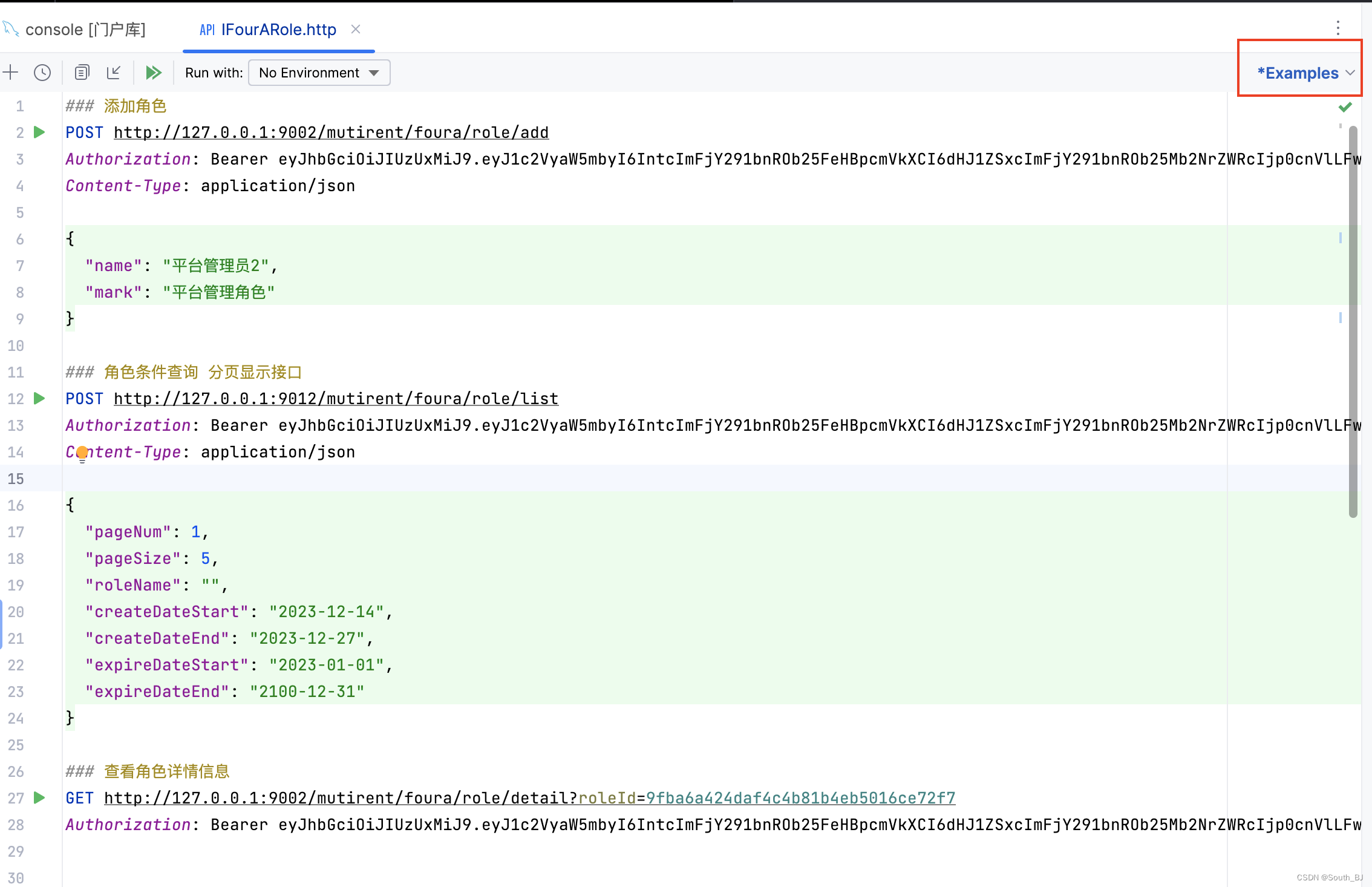
Task: Close the IFourARole.http tab
Action: pos(356,29)
